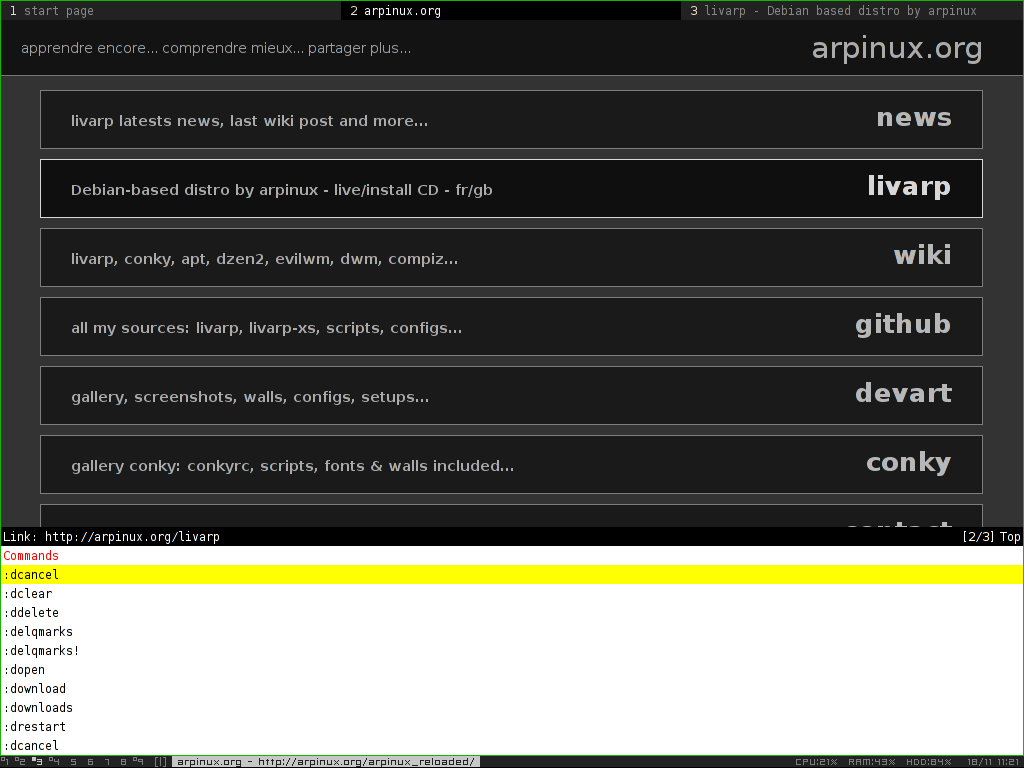Click the "arpinux.org - http://arpinux.org/arpinux_reloaded/" window title
1024x768 pixels.
tap(326, 761)
